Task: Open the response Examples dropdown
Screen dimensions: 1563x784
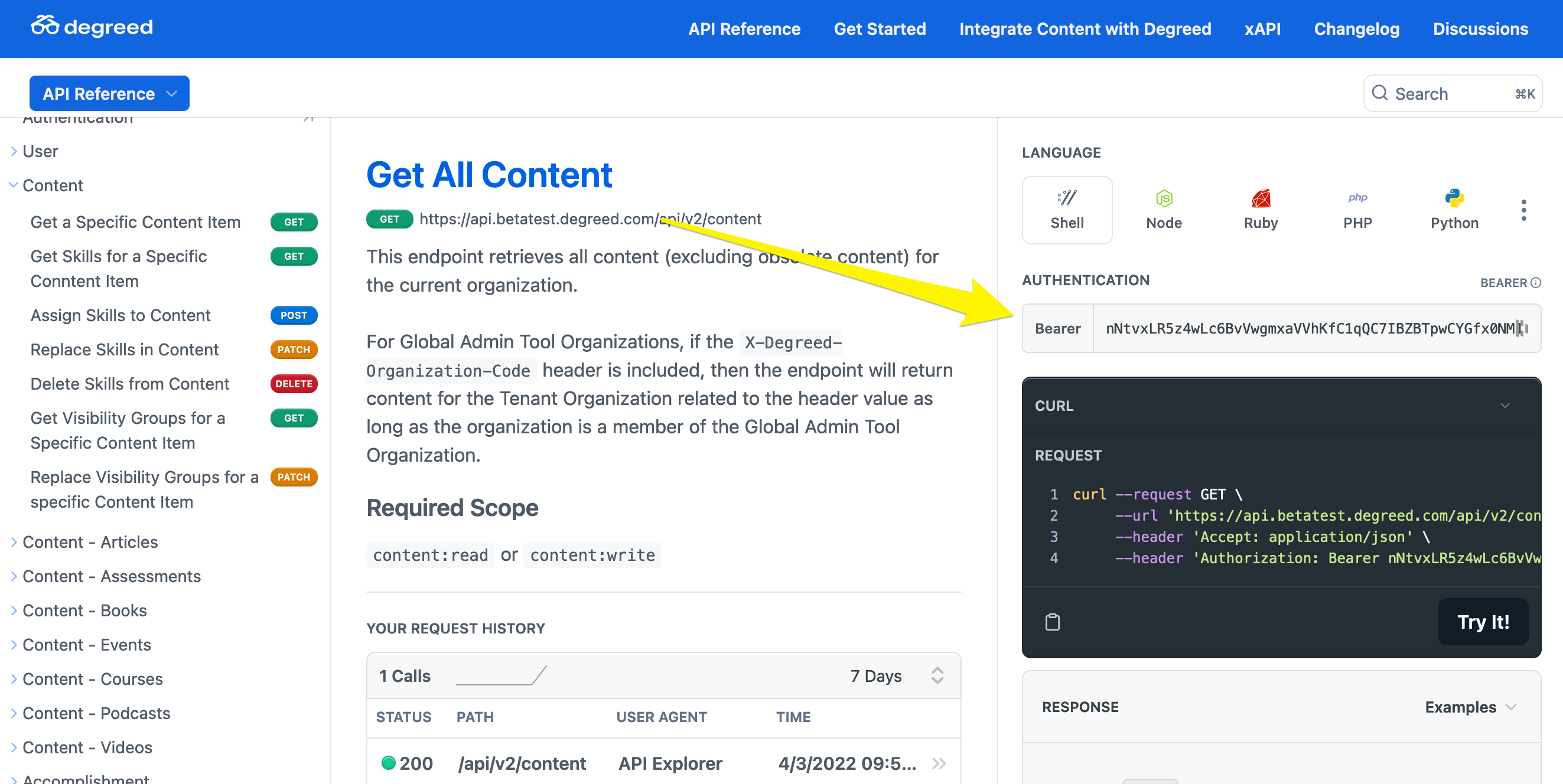Action: tap(1470, 707)
